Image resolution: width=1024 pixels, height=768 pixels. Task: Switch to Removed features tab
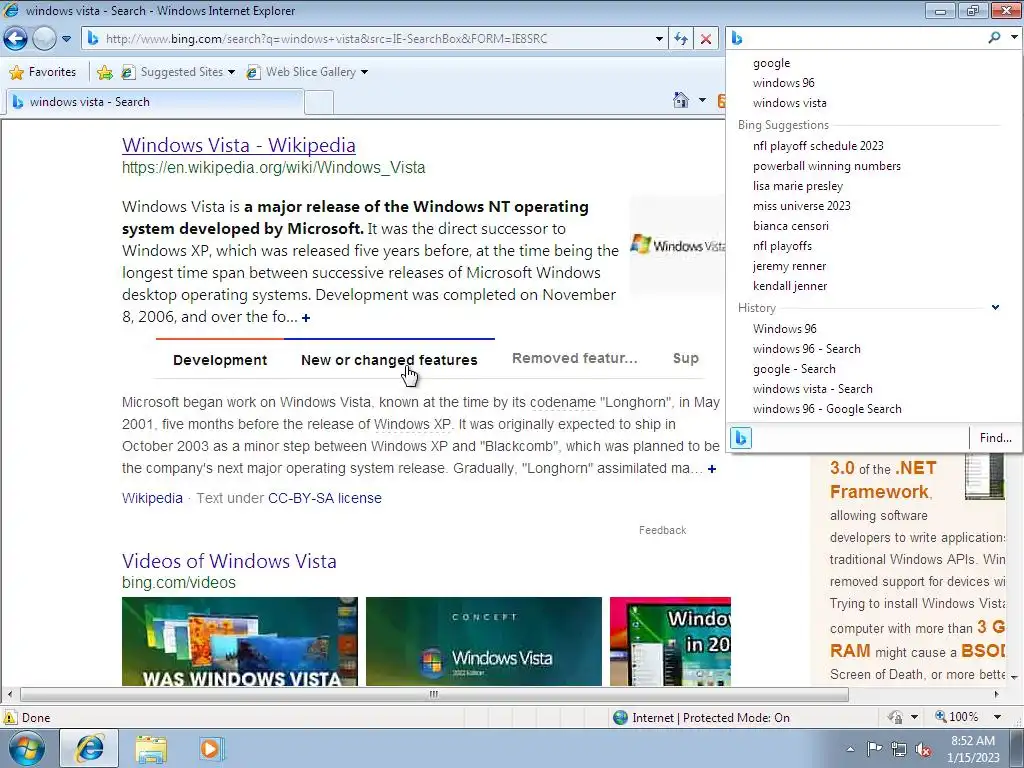click(574, 358)
